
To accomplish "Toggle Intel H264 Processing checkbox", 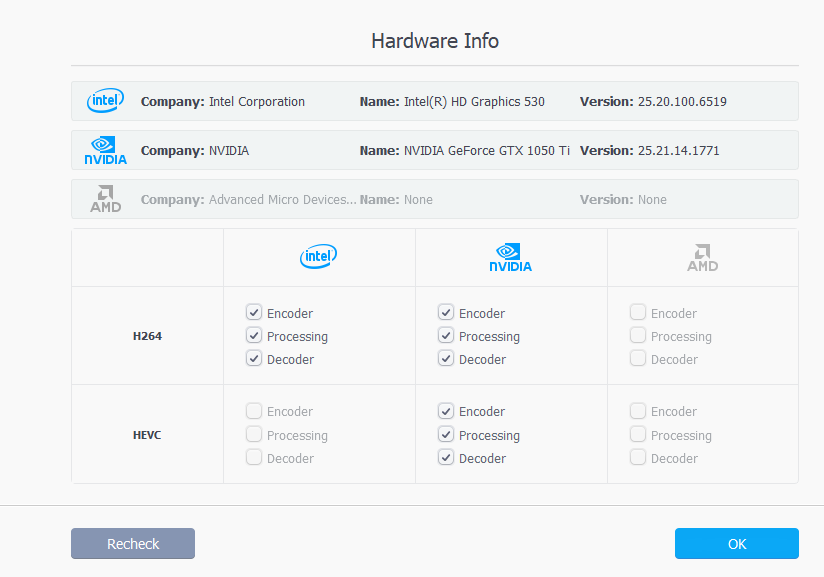I will [254, 335].
